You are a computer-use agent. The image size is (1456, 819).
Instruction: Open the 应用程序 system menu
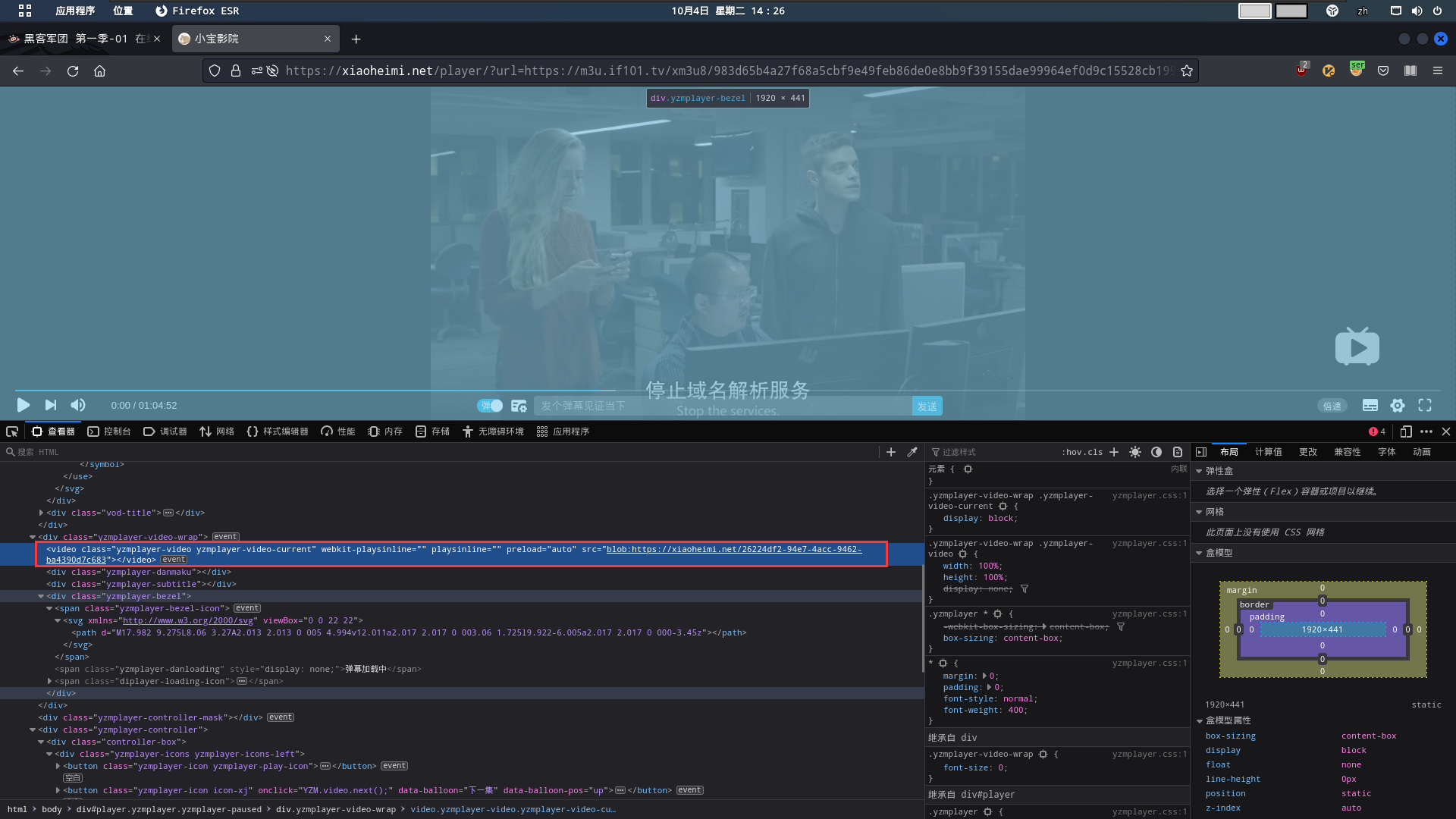75,11
